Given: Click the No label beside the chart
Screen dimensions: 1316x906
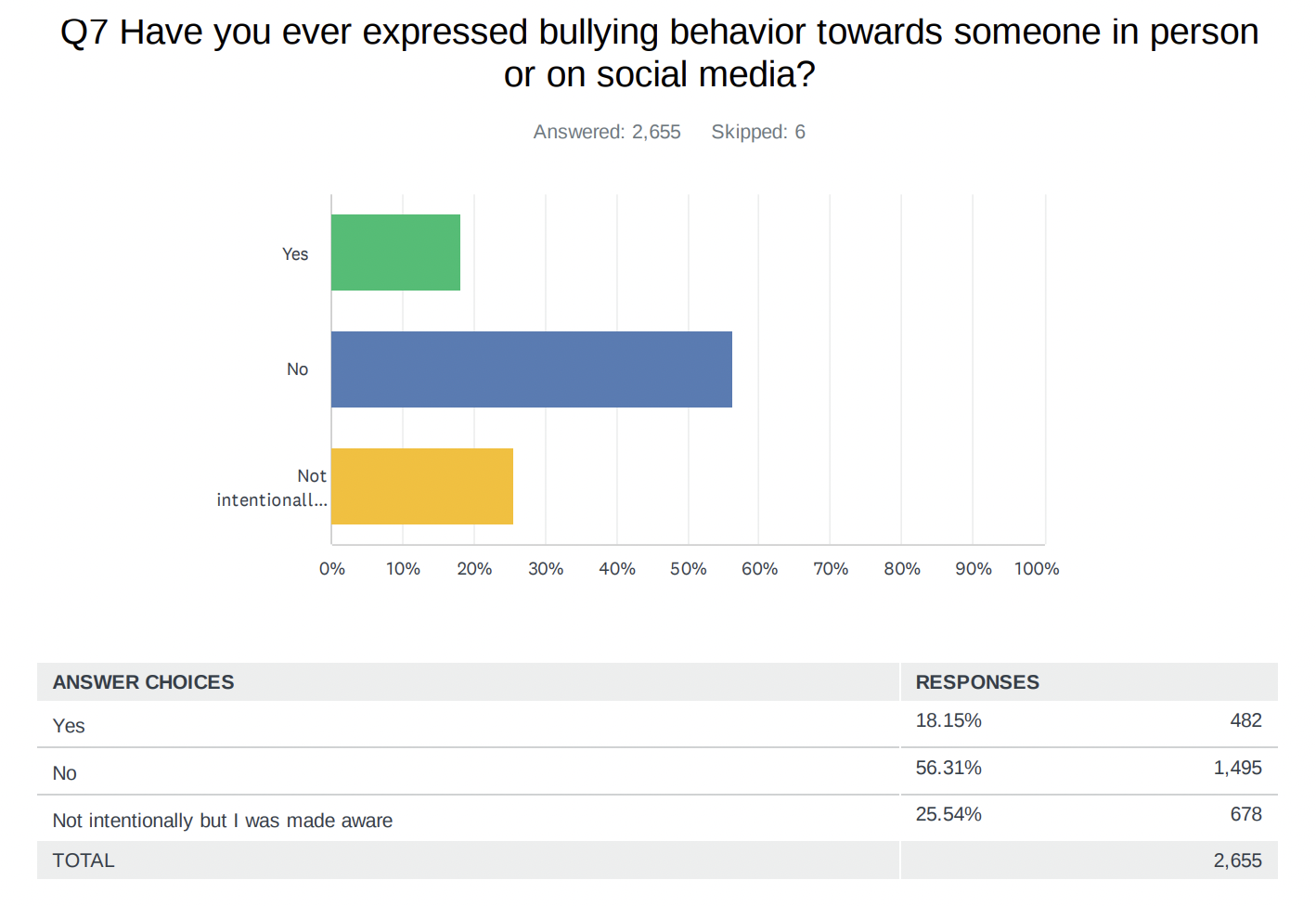Looking at the screenshot, I should pos(297,369).
